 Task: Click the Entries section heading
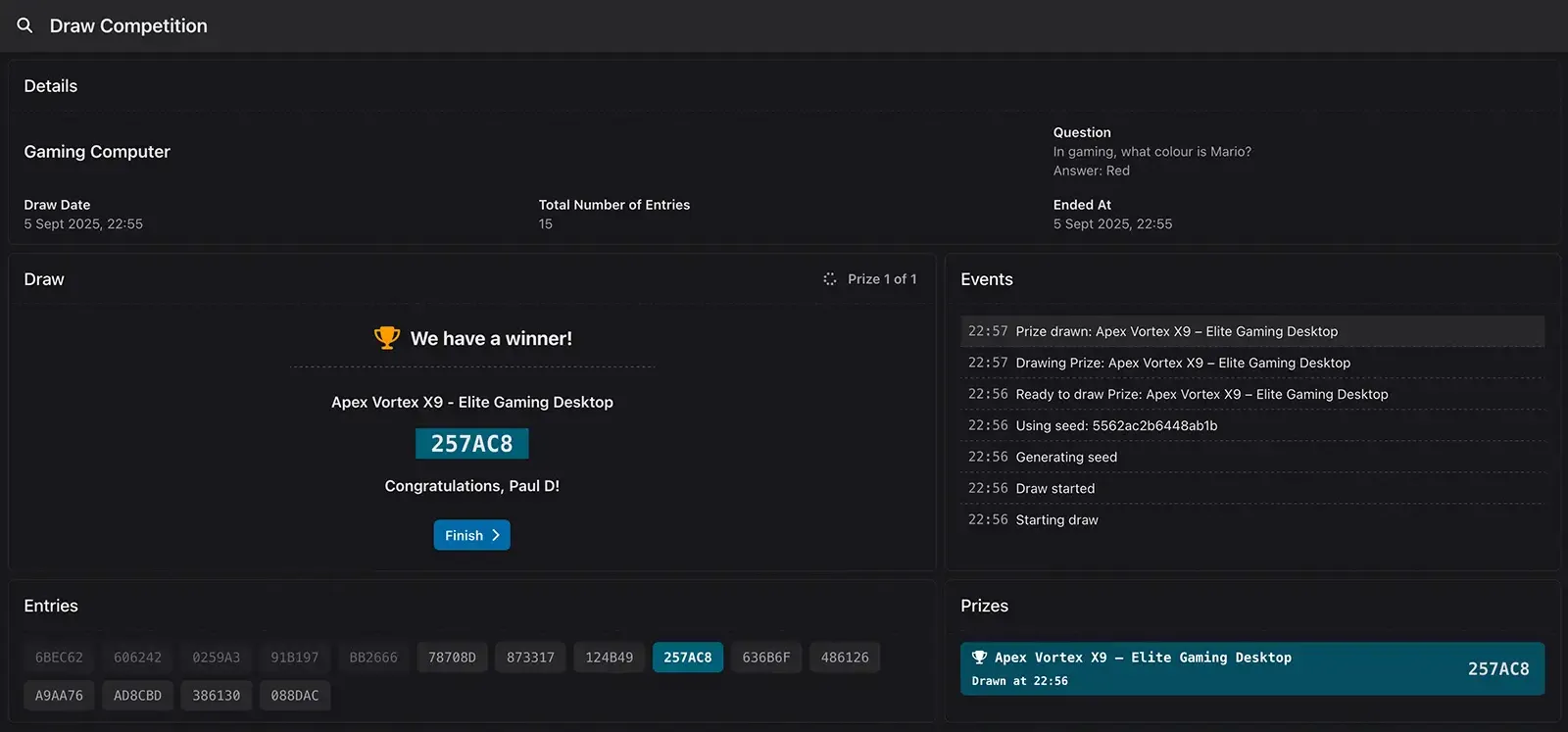click(51, 606)
